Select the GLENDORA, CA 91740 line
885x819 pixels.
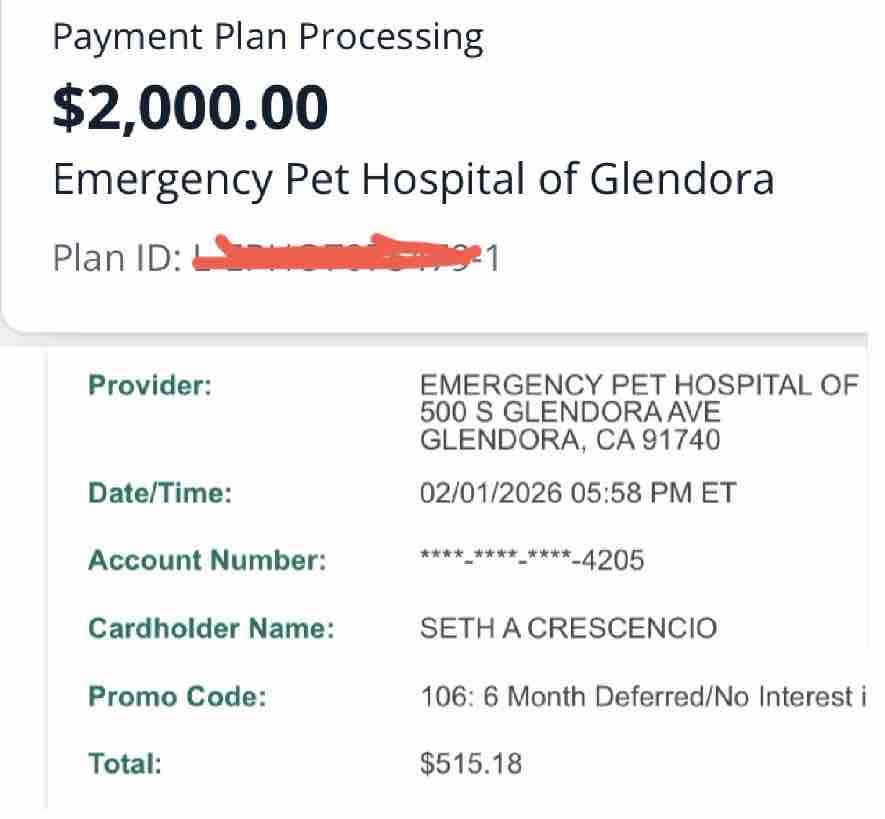tap(570, 440)
